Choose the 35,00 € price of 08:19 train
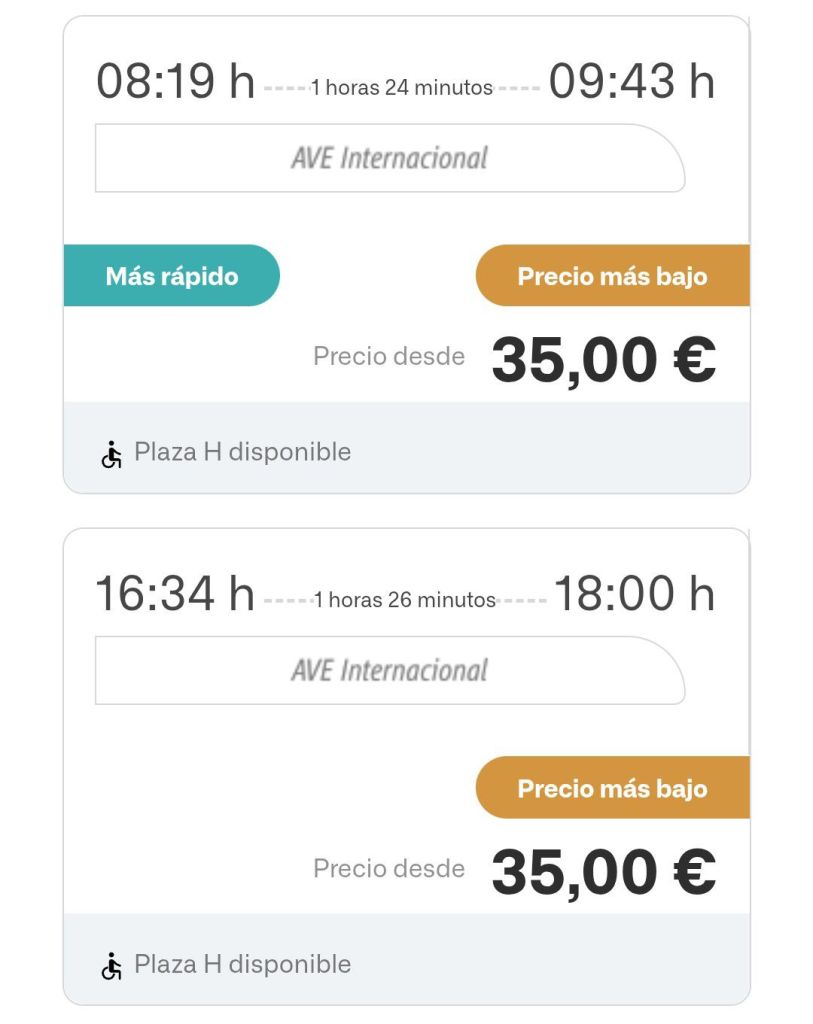 [x=603, y=360]
